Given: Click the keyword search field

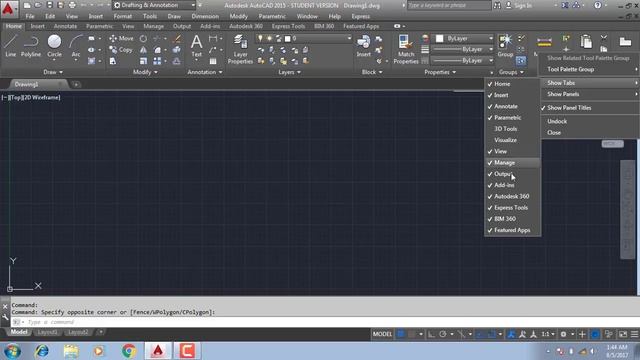Looking at the screenshot, I should tap(449, 5).
